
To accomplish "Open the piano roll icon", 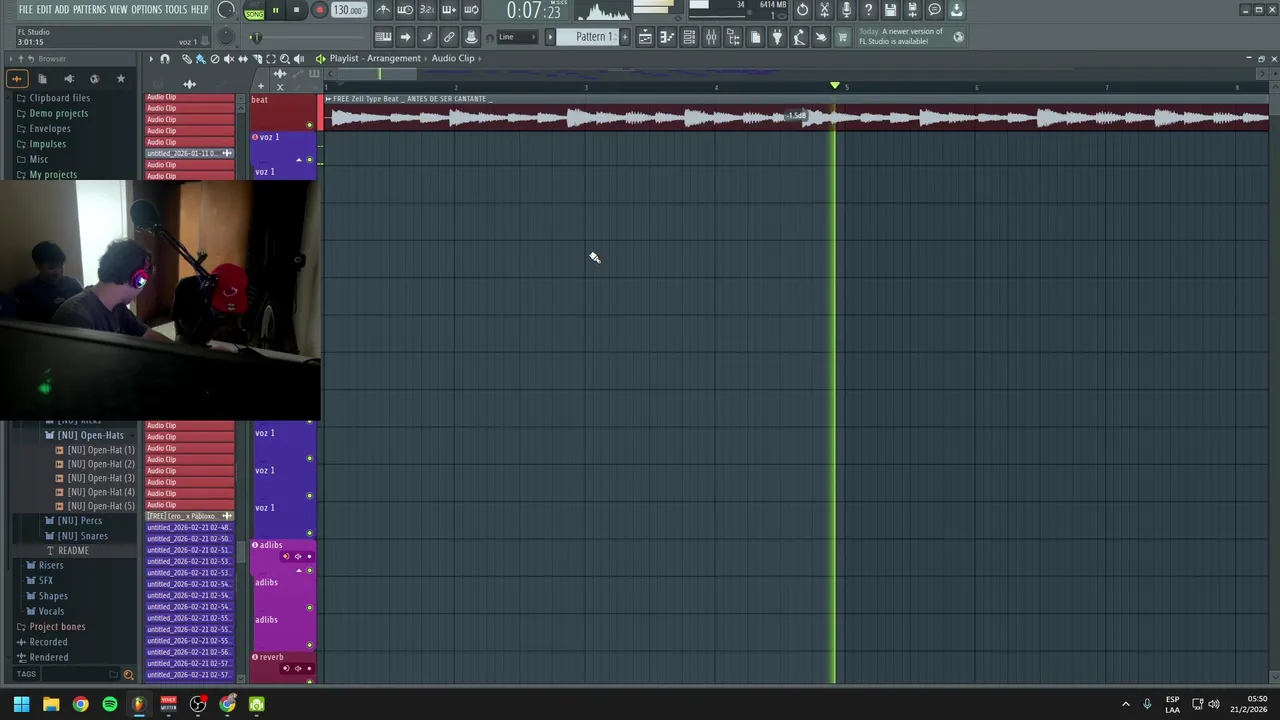I will point(667,37).
